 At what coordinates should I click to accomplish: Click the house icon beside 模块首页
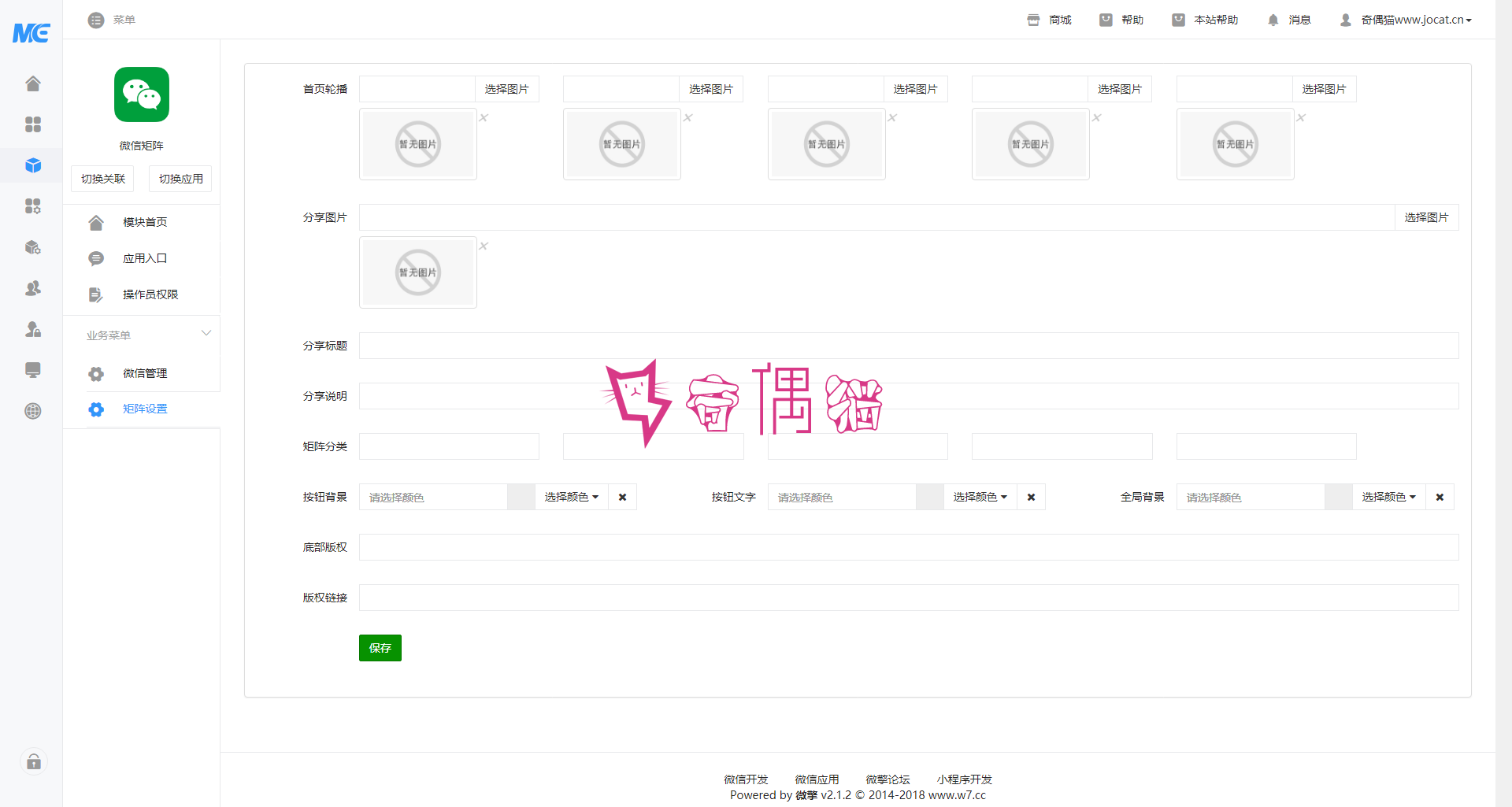click(96, 223)
